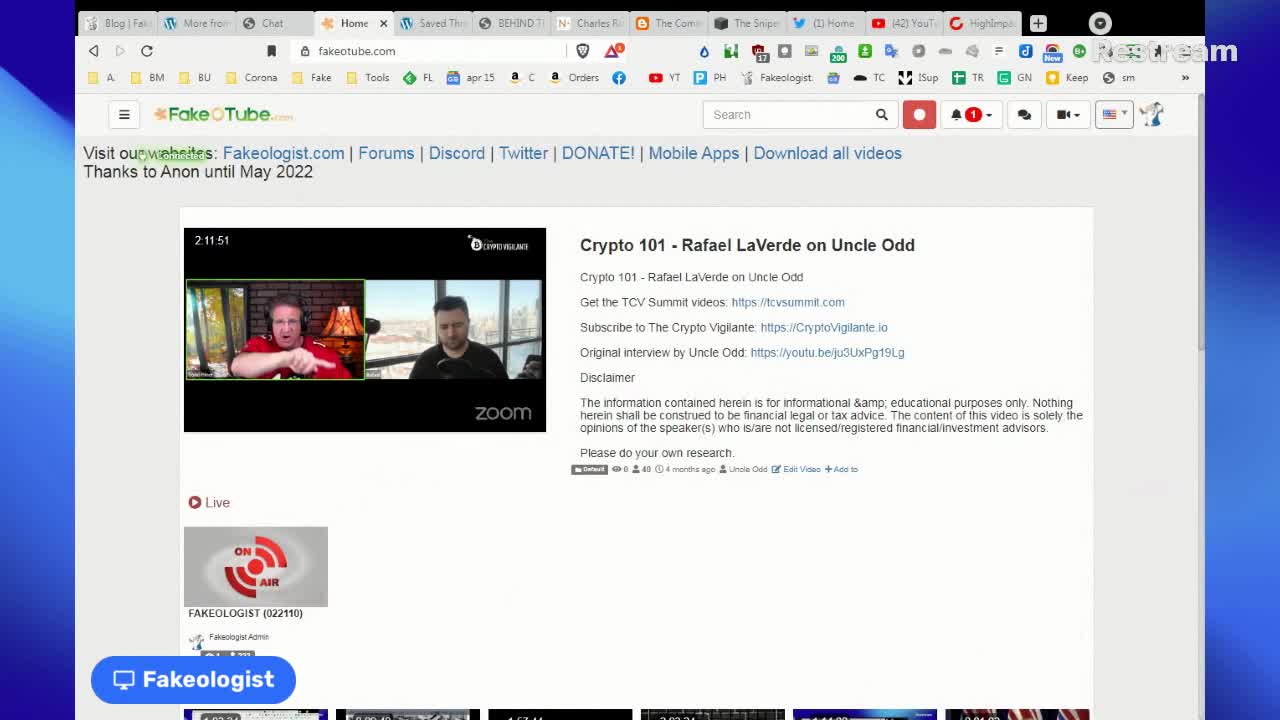The height and width of the screenshot is (720, 1280).
Task: Switch to the (42) YouTube tab
Action: [x=903, y=23]
